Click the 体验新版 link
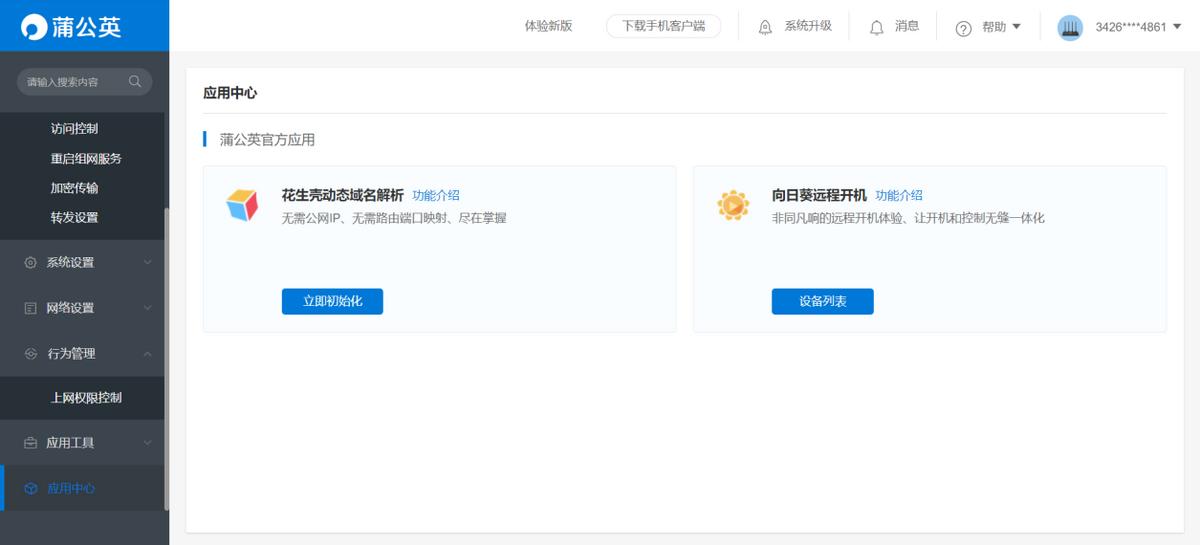Image resolution: width=1200 pixels, height=545 pixels. click(548, 26)
